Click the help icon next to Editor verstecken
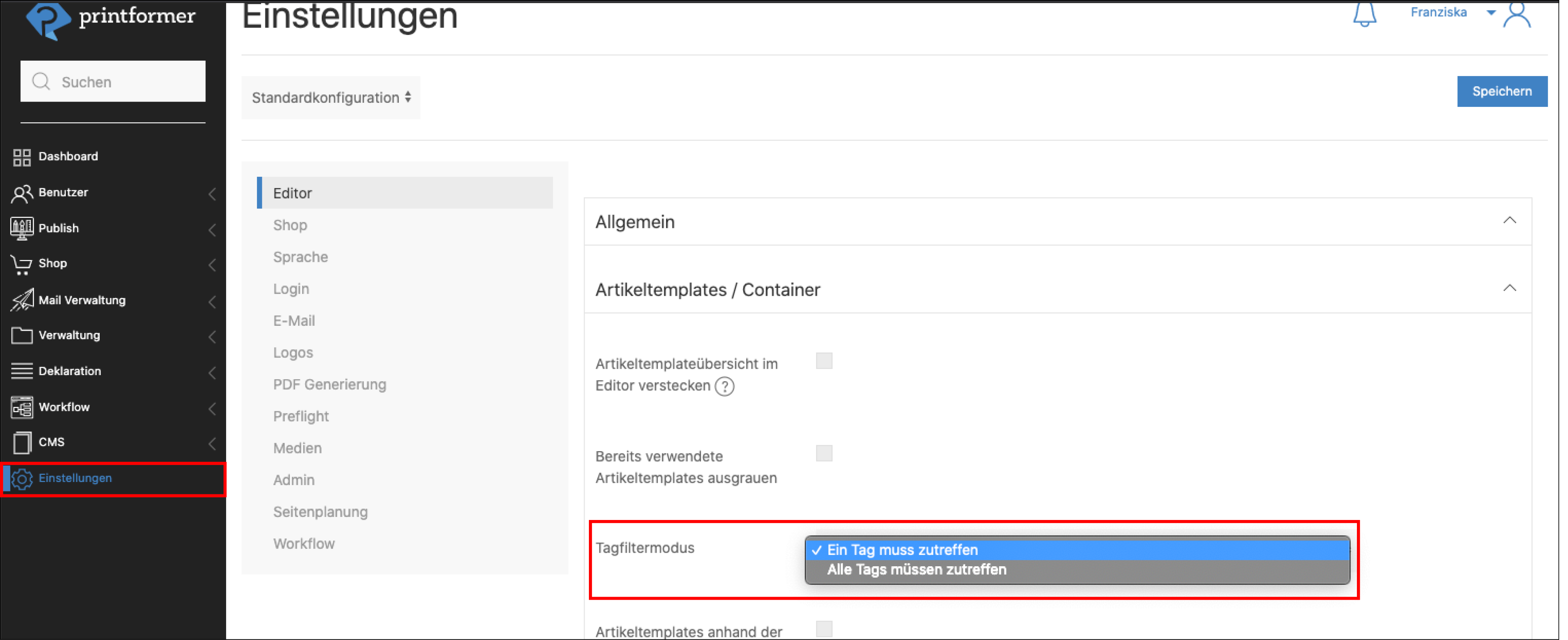Screen dimensions: 1568x640 click(x=724, y=386)
